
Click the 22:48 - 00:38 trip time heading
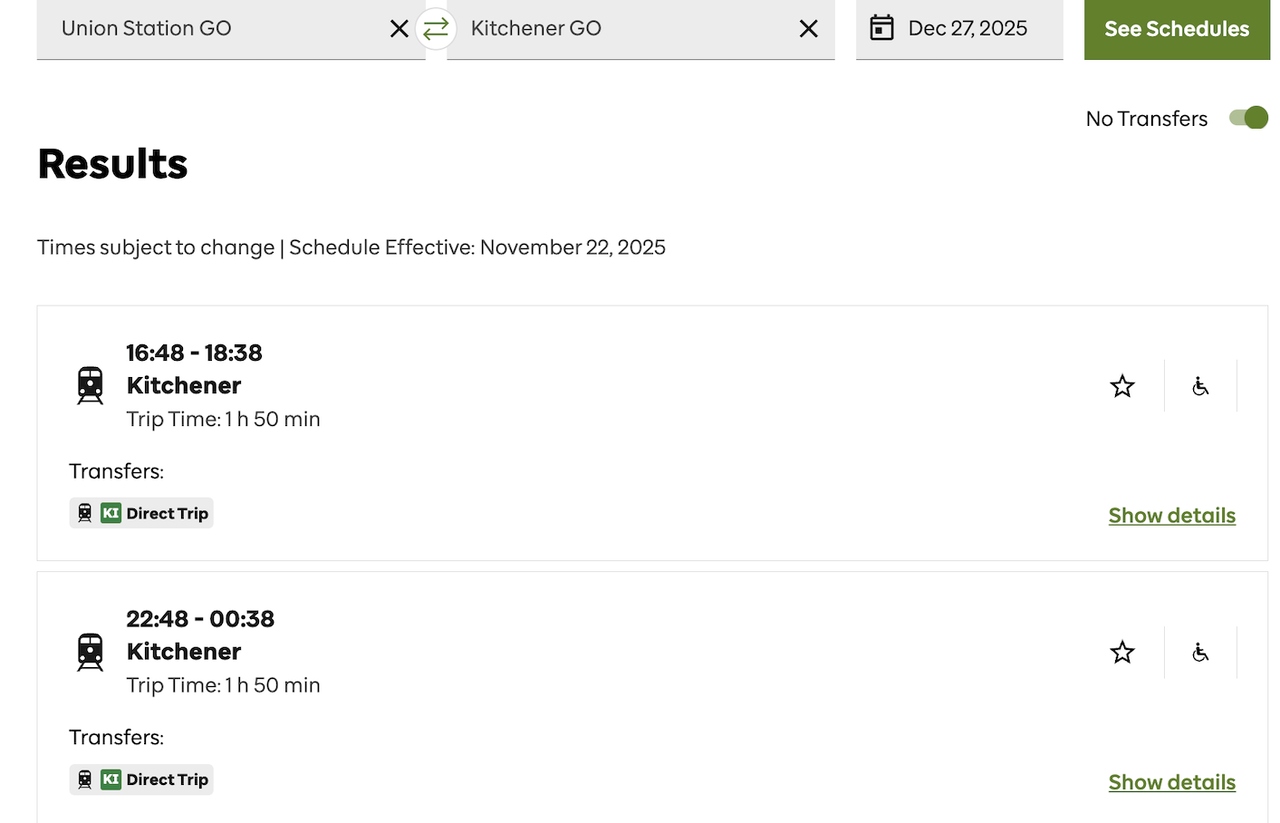click(x=200, y=619)
